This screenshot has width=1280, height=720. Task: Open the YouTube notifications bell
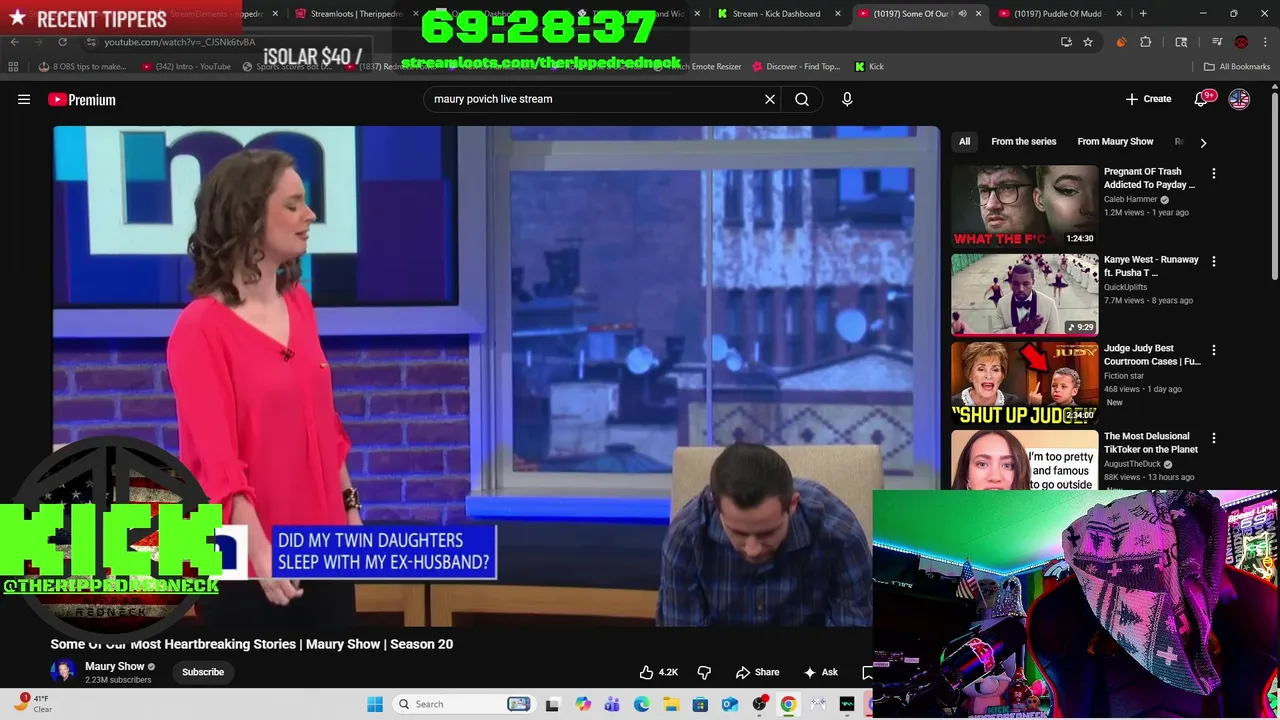pyautogui.click(x=1201, y=99)
